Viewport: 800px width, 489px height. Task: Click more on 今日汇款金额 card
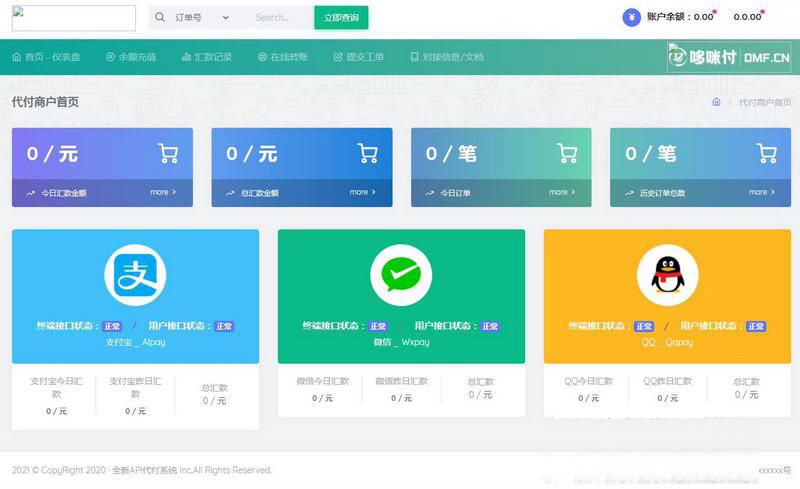(163, 192)
